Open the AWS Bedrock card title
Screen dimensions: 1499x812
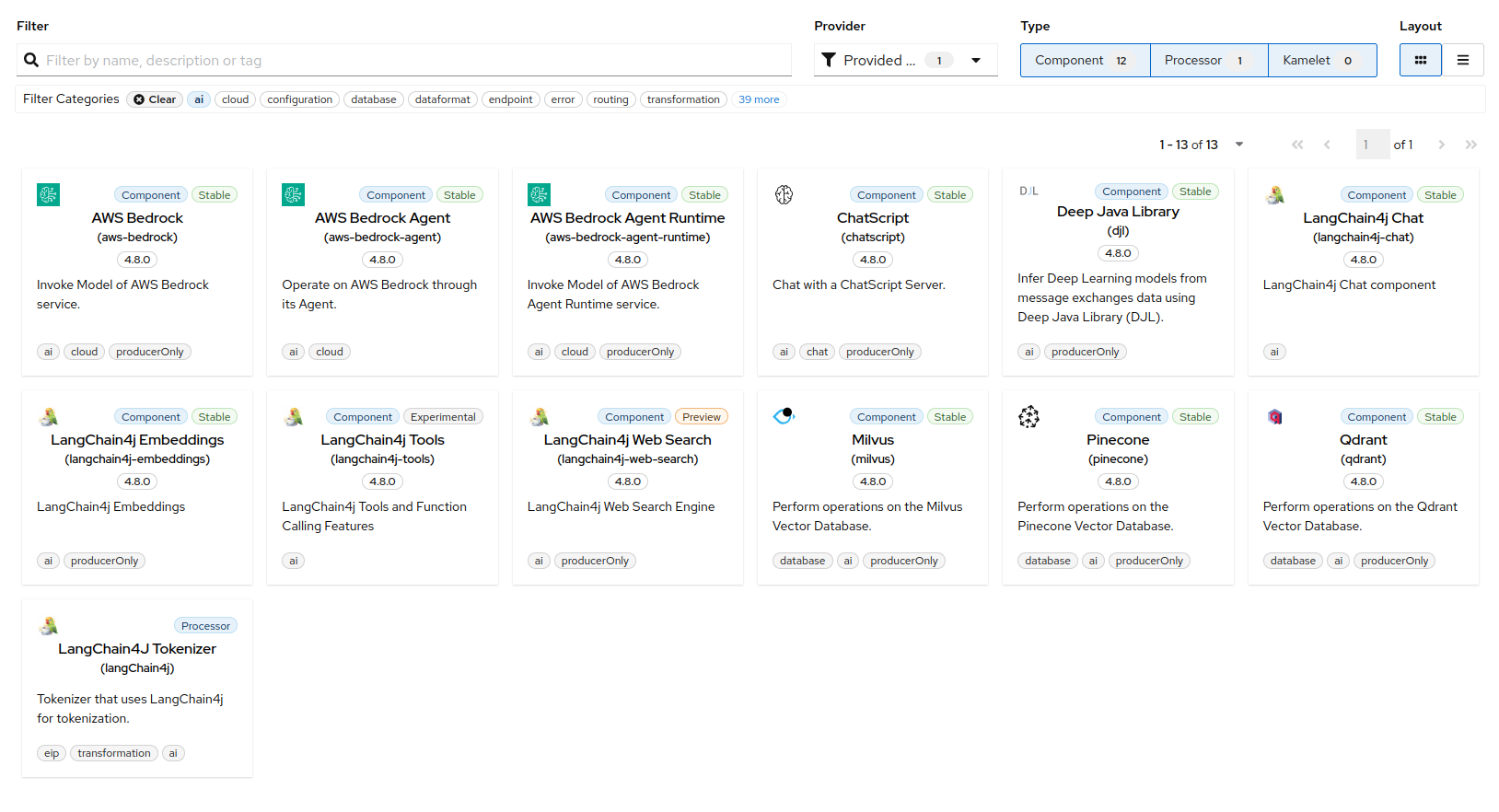pos(137,218)
